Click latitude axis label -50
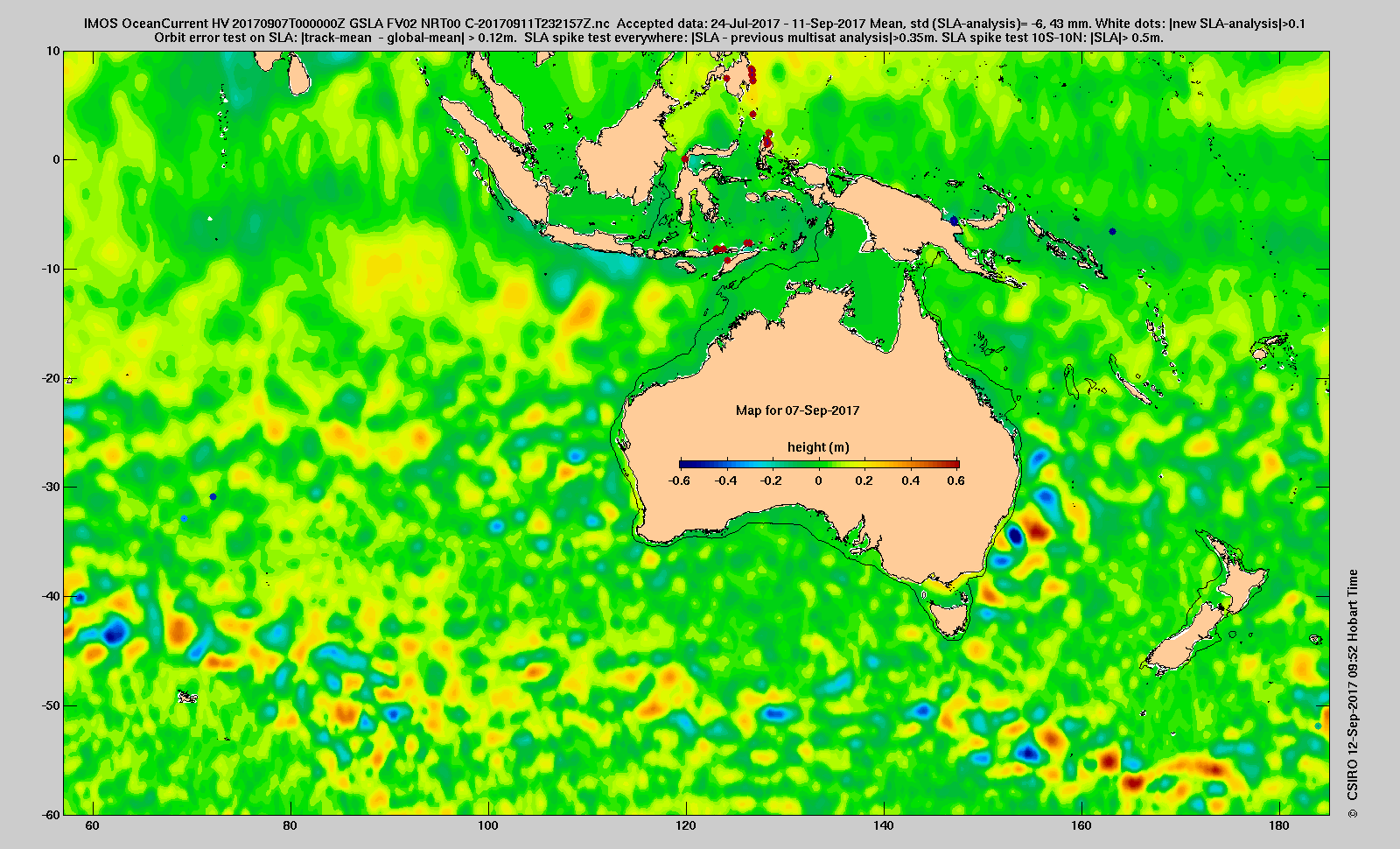 click(x=52, y=705)
